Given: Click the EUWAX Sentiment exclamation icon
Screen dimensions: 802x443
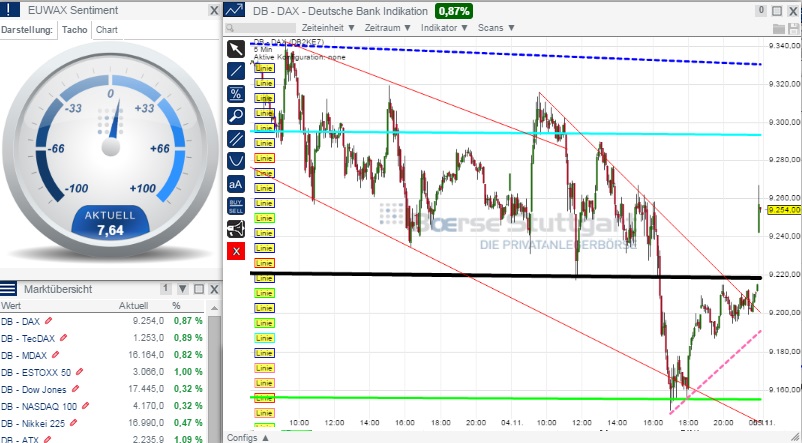Looking at the screenshot, I should click(10, 10).
